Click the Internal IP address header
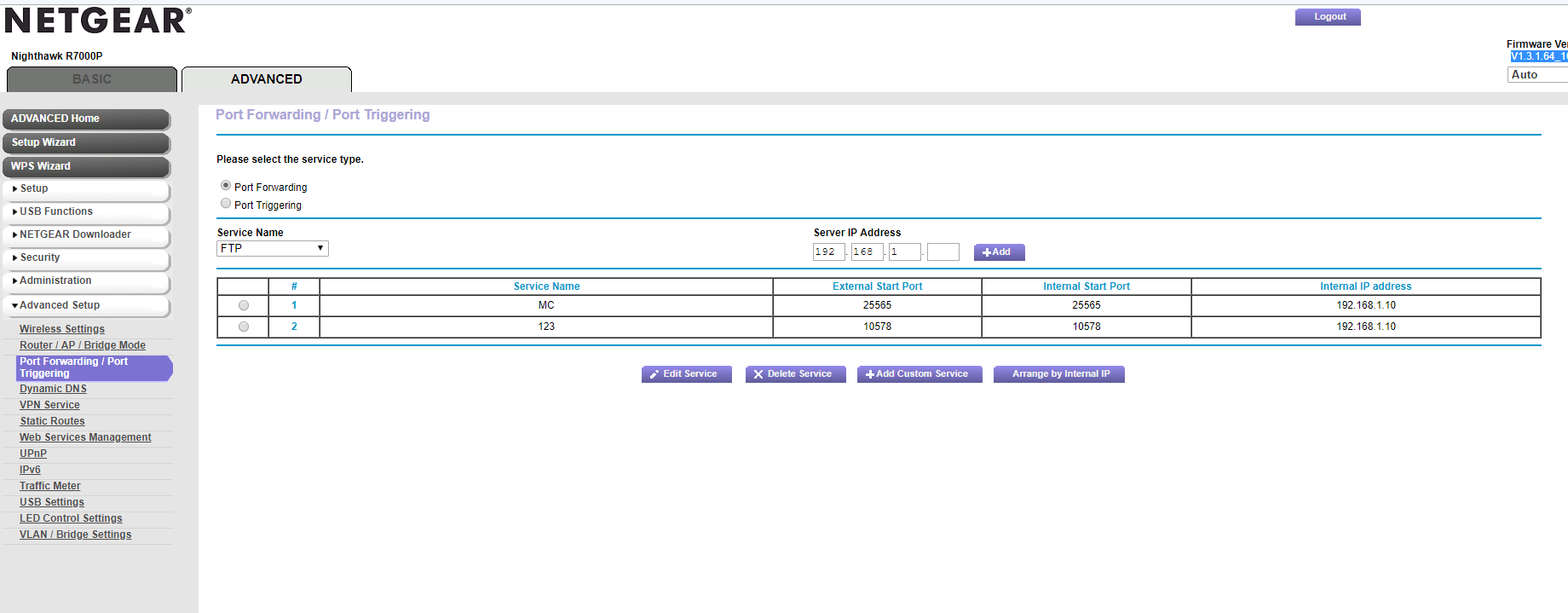 (1365, 286)
